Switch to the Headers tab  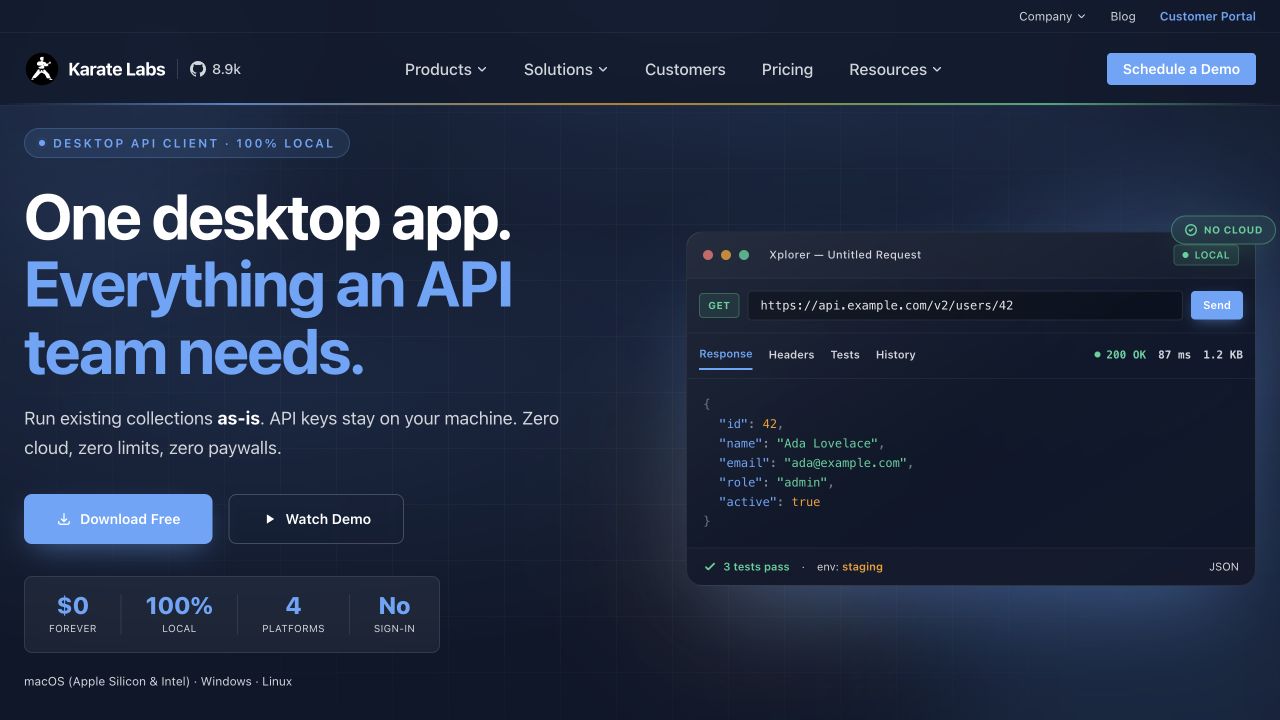(791, 355)
